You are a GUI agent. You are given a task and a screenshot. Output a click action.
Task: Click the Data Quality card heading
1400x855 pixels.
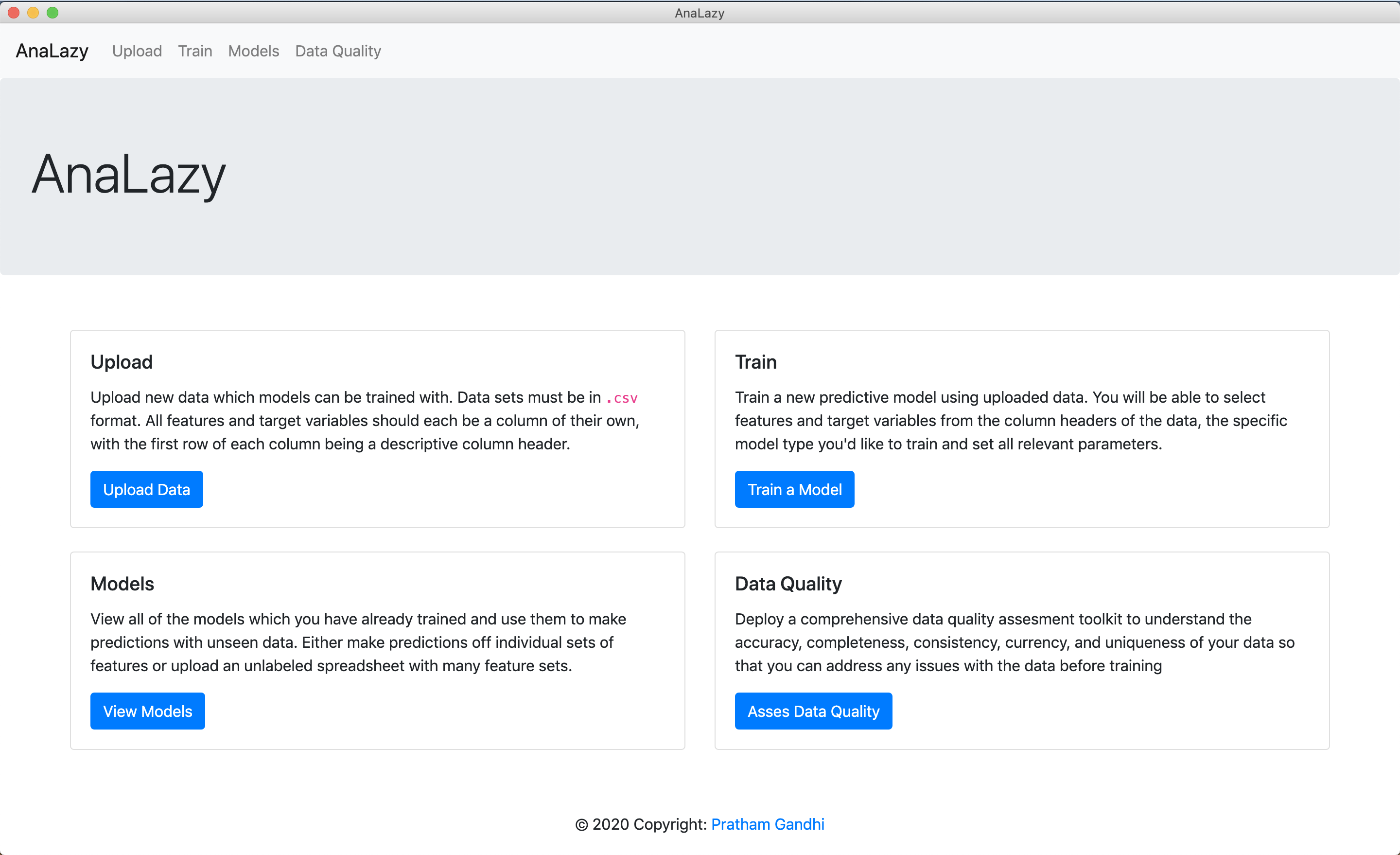coord(787,584)
